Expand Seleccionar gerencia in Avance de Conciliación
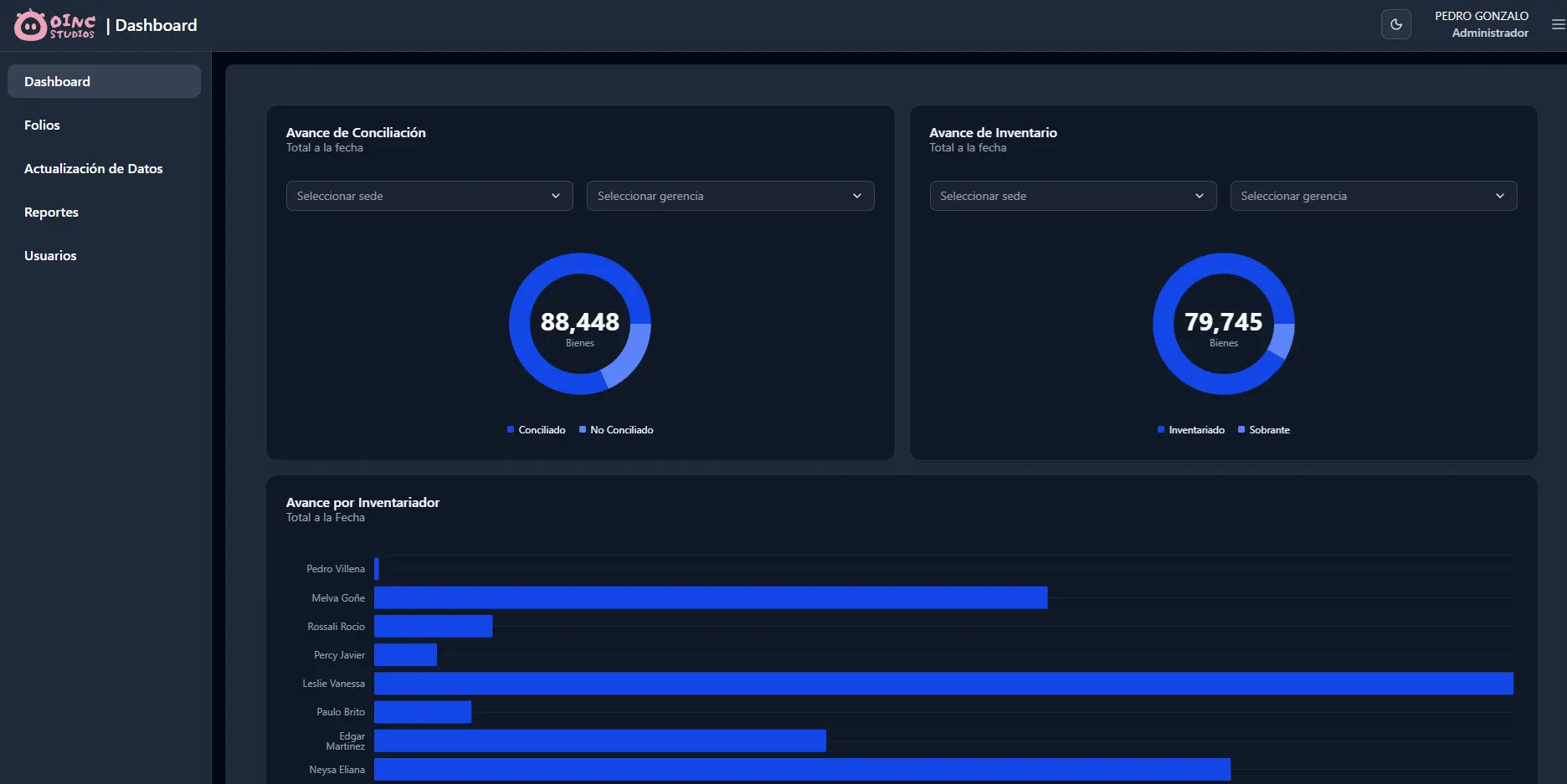The image size is (1567, 784). pos(730,196)
